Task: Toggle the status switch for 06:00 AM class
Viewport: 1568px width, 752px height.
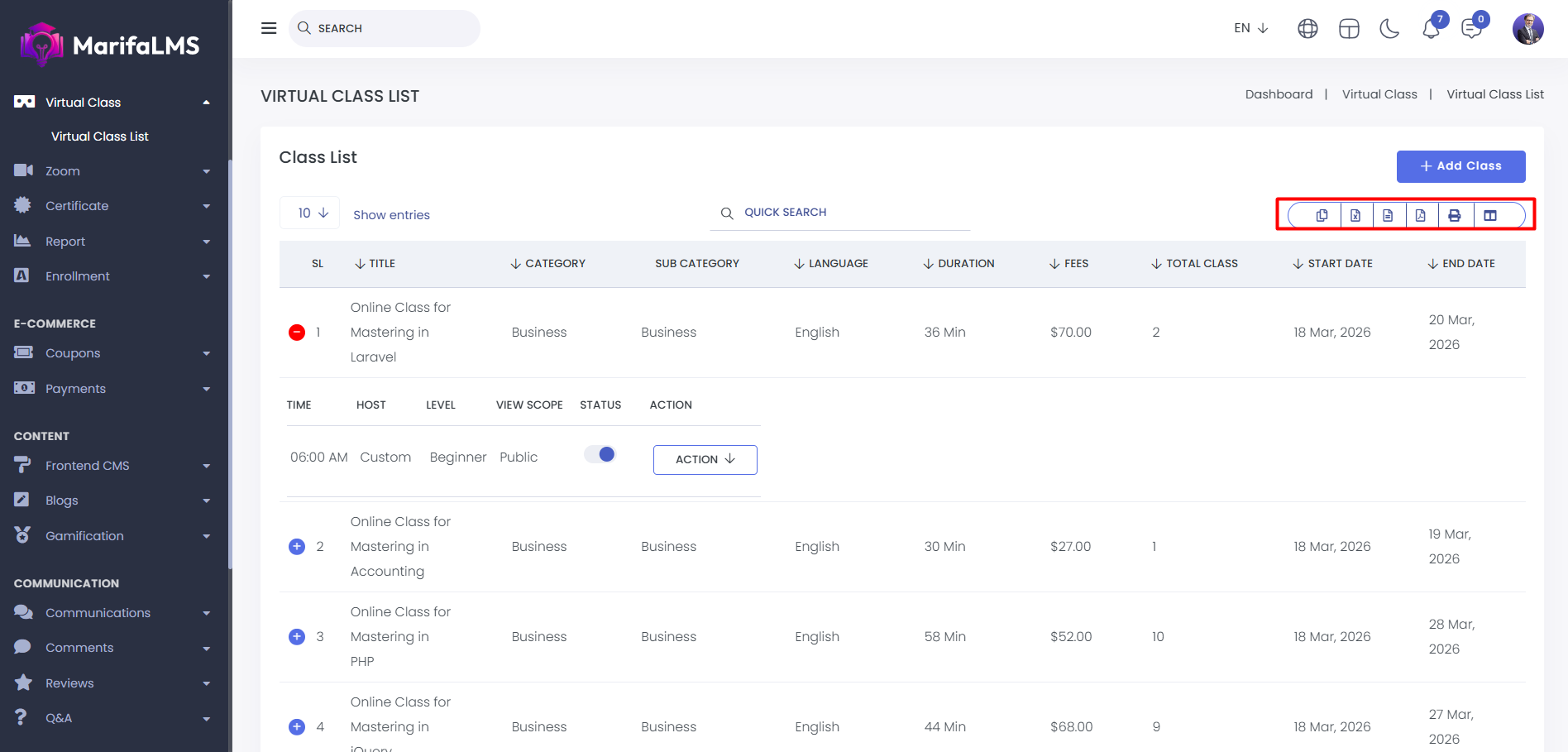Action: click(600, 454)
